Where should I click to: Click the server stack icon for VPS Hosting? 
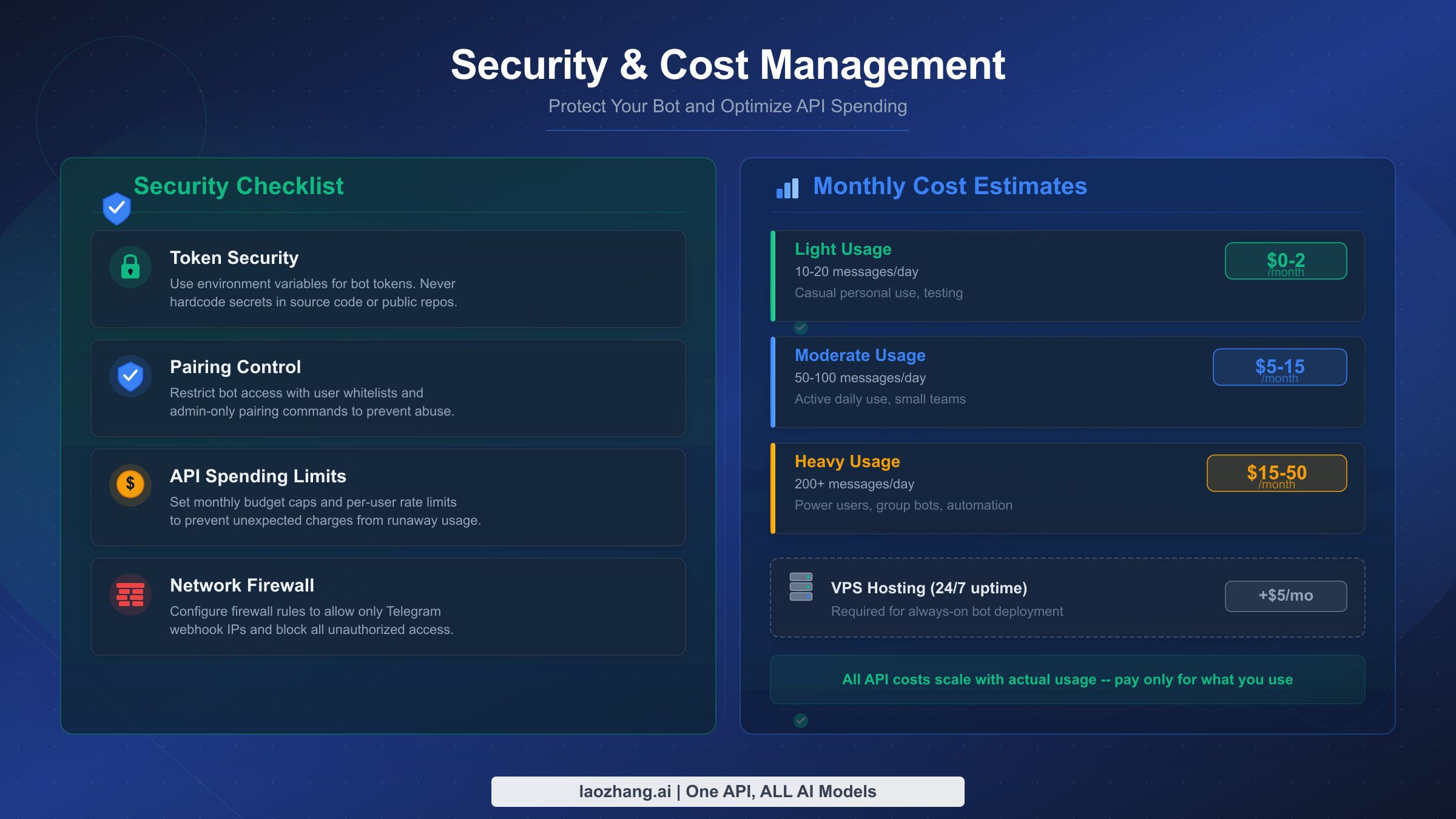click(800, 587)
